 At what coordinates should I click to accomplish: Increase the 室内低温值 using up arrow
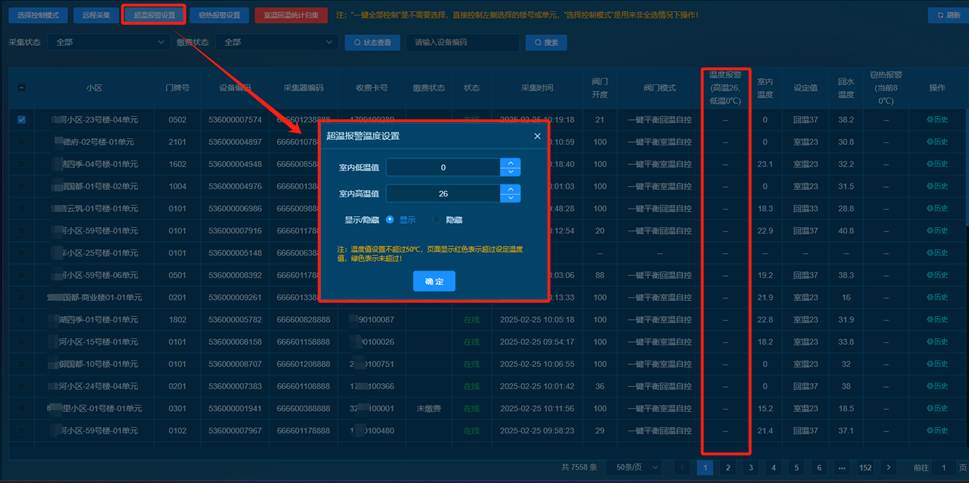510,163
